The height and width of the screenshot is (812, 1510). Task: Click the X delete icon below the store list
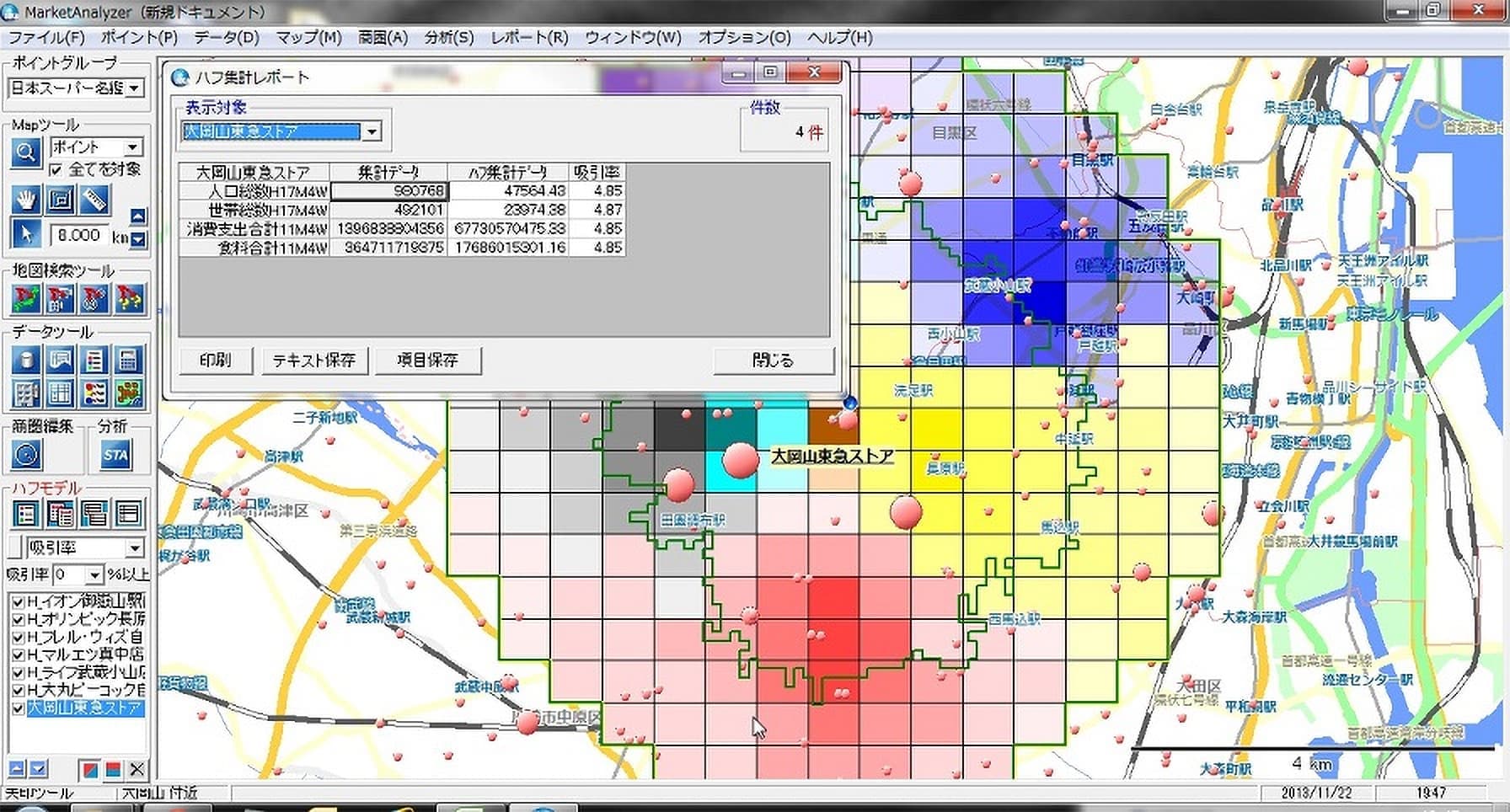pos(137,769)
